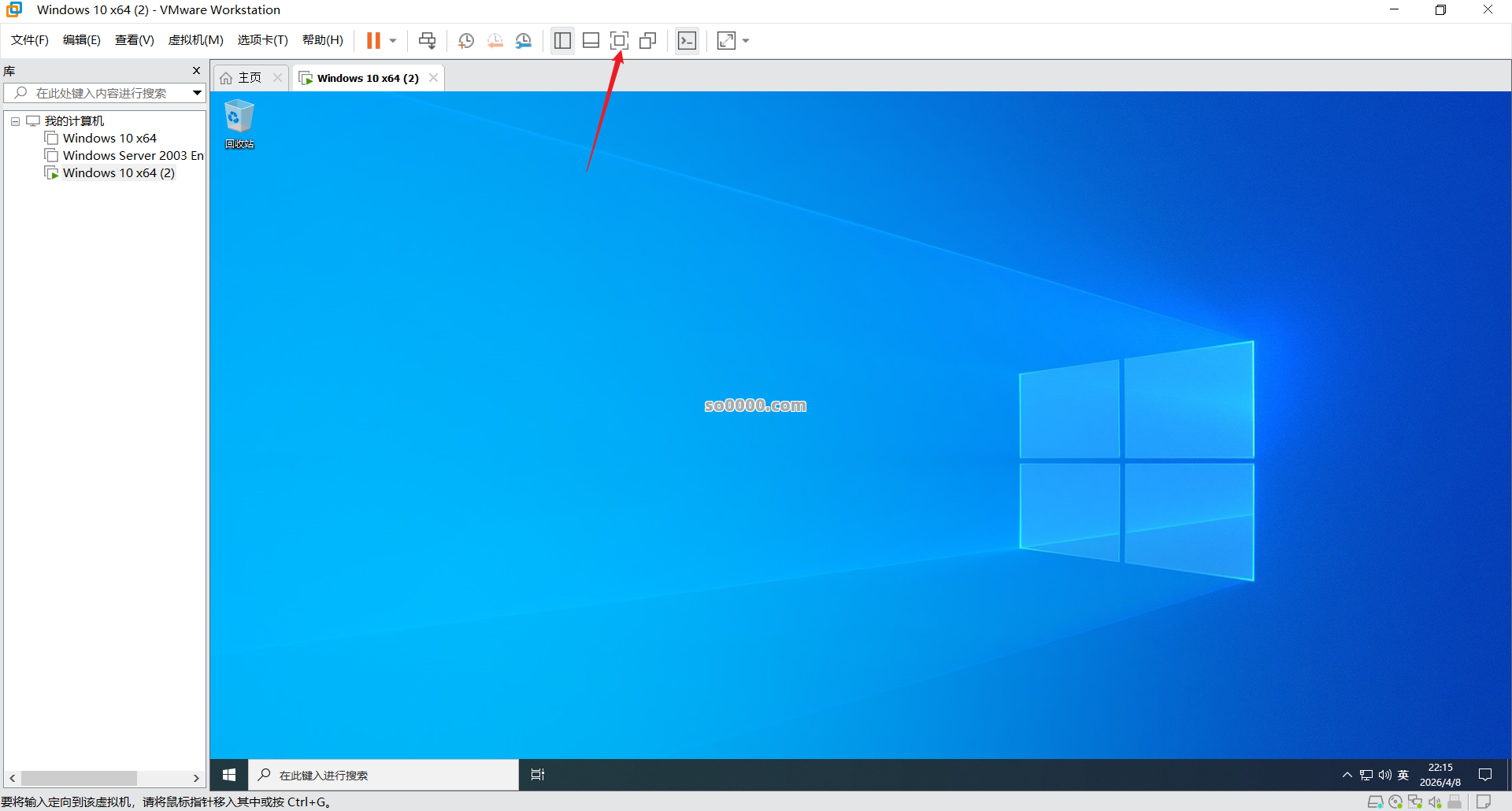Image resolution: width=1512 pixels, height=811 pixels.
Task: Click the CD/DVD device icon in status bar
Action: point(1395,802)
